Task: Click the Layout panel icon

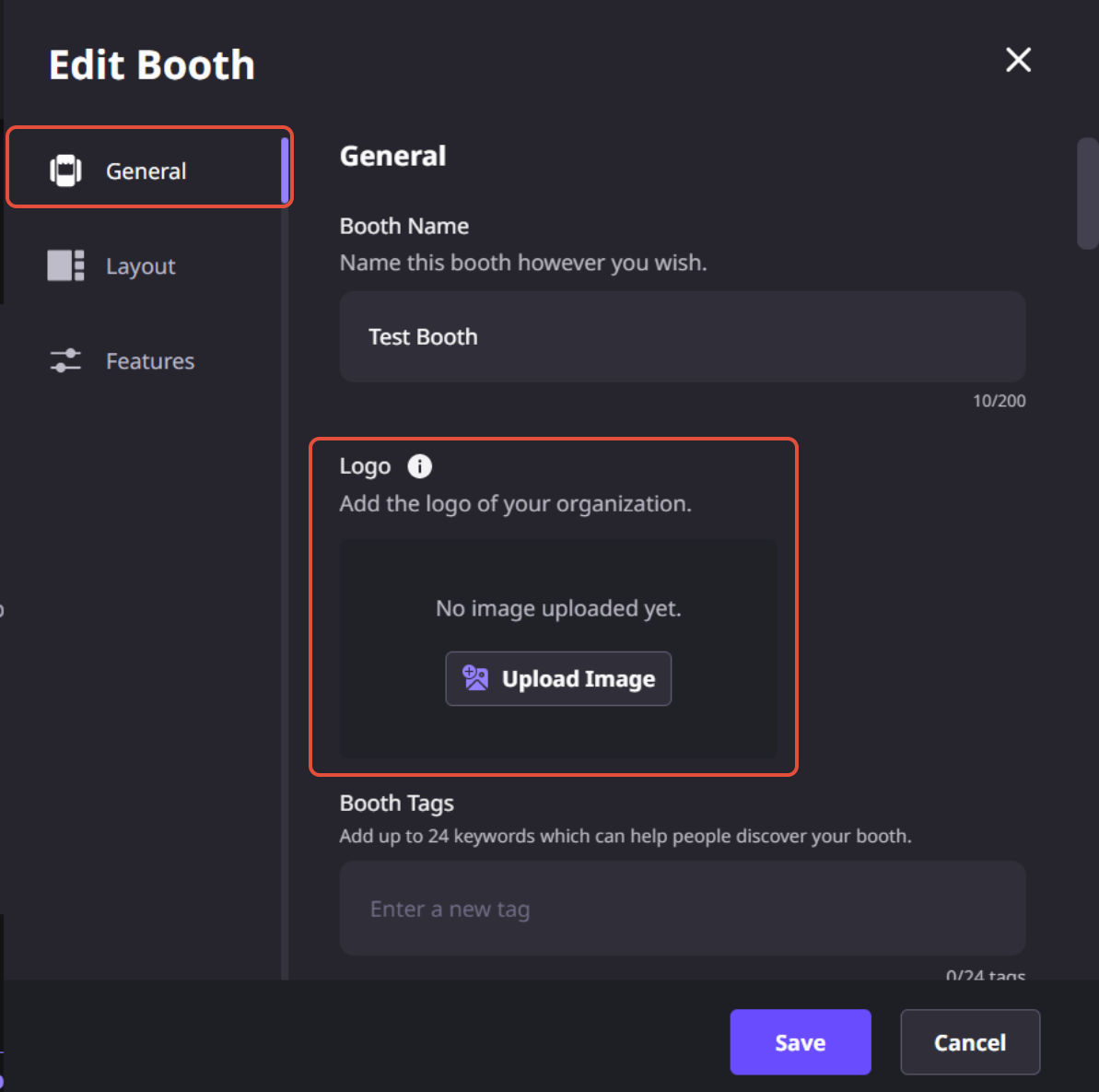Action: point(66,265)
